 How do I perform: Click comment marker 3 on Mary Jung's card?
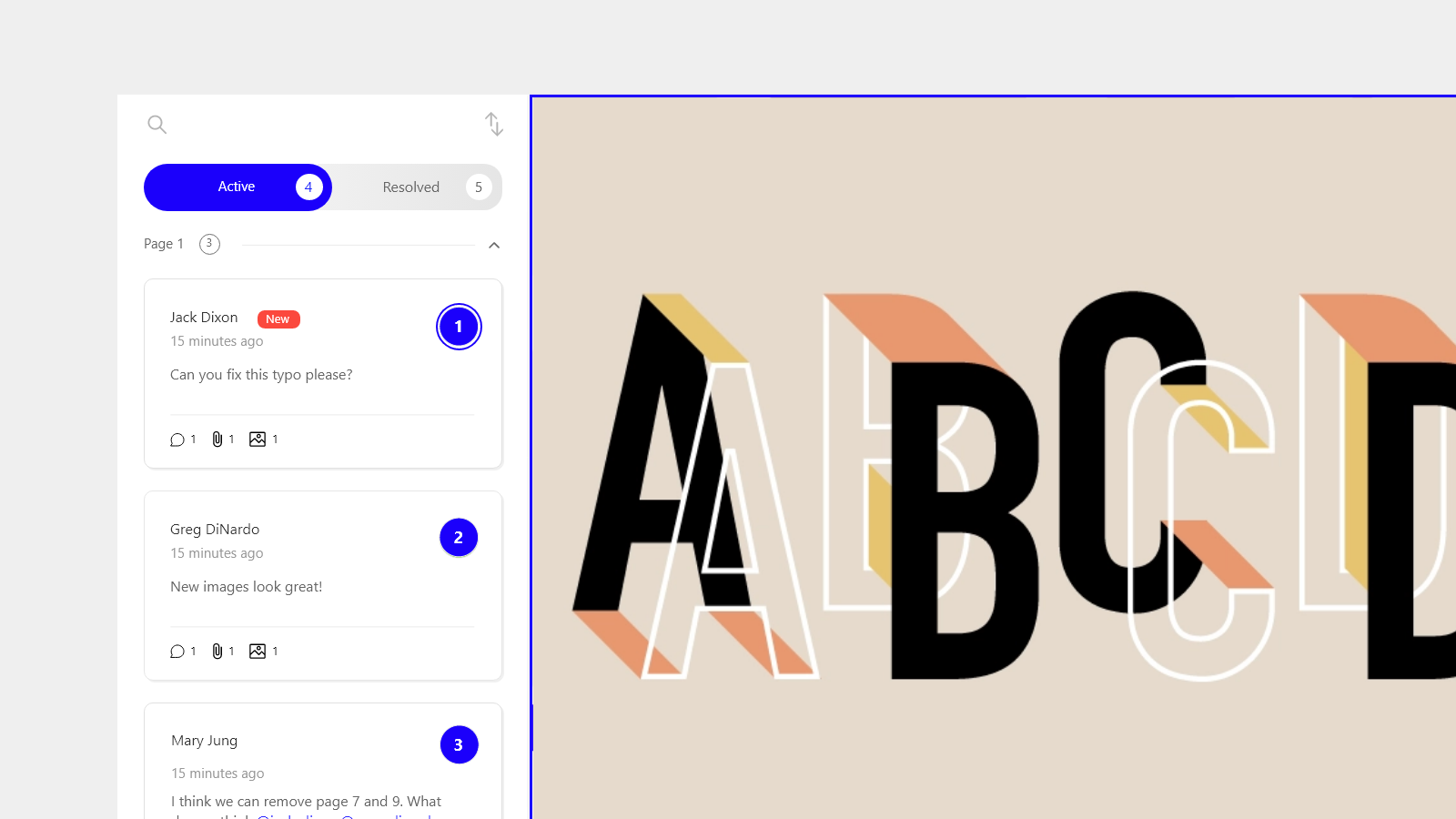tap(459, 743)
